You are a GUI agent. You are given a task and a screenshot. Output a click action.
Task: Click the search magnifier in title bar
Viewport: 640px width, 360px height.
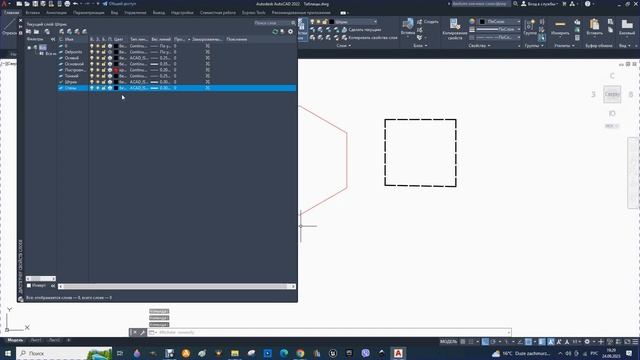click(x=516, y=4)
